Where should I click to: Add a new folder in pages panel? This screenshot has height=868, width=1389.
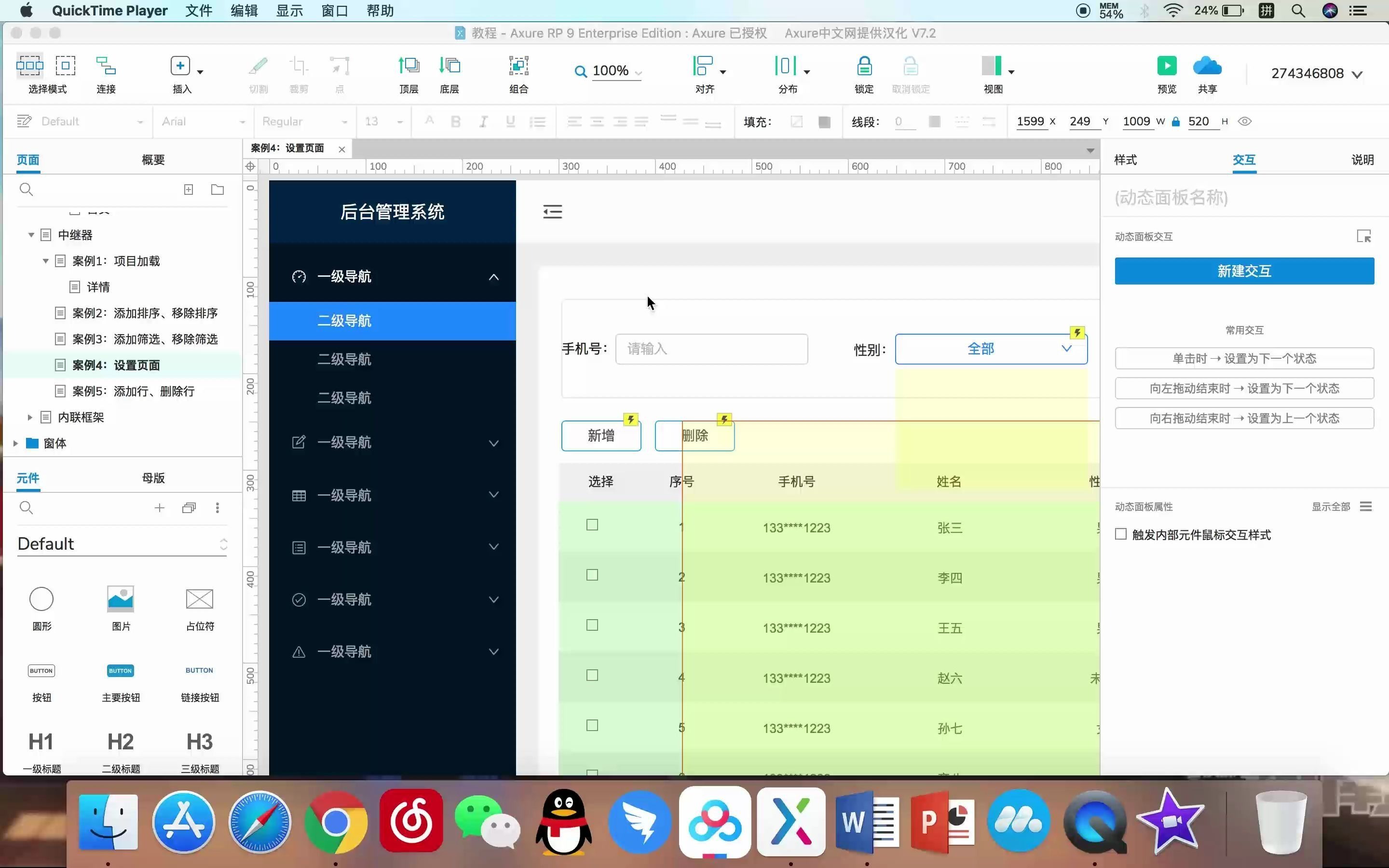coord(218,190)
